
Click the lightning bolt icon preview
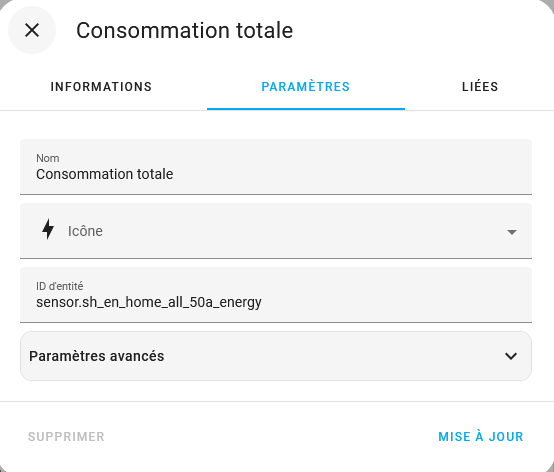point(48,229)
